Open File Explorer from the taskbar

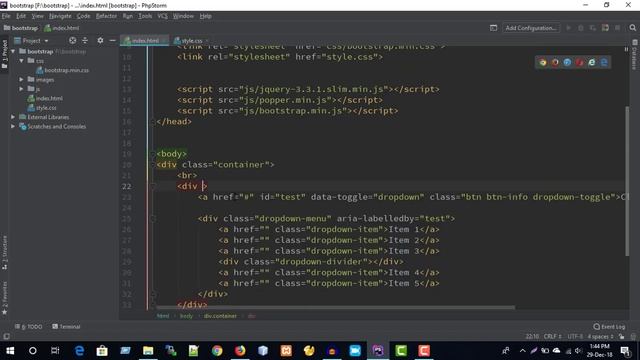148,351
